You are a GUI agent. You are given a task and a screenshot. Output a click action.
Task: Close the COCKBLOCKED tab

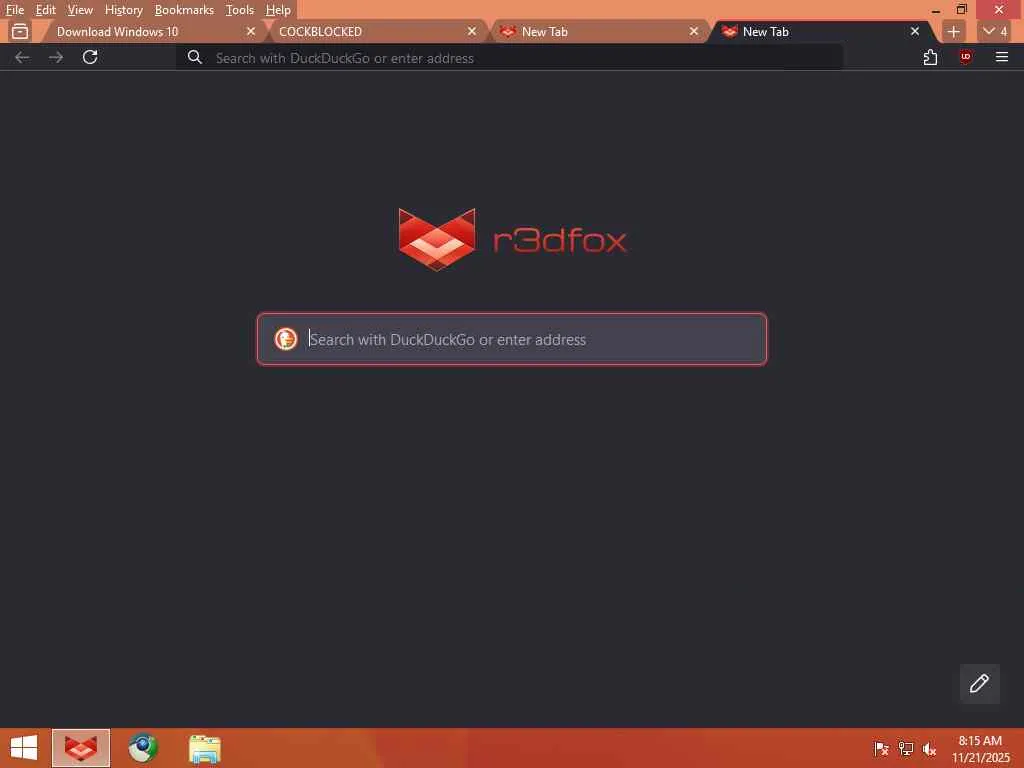(472, 31)
